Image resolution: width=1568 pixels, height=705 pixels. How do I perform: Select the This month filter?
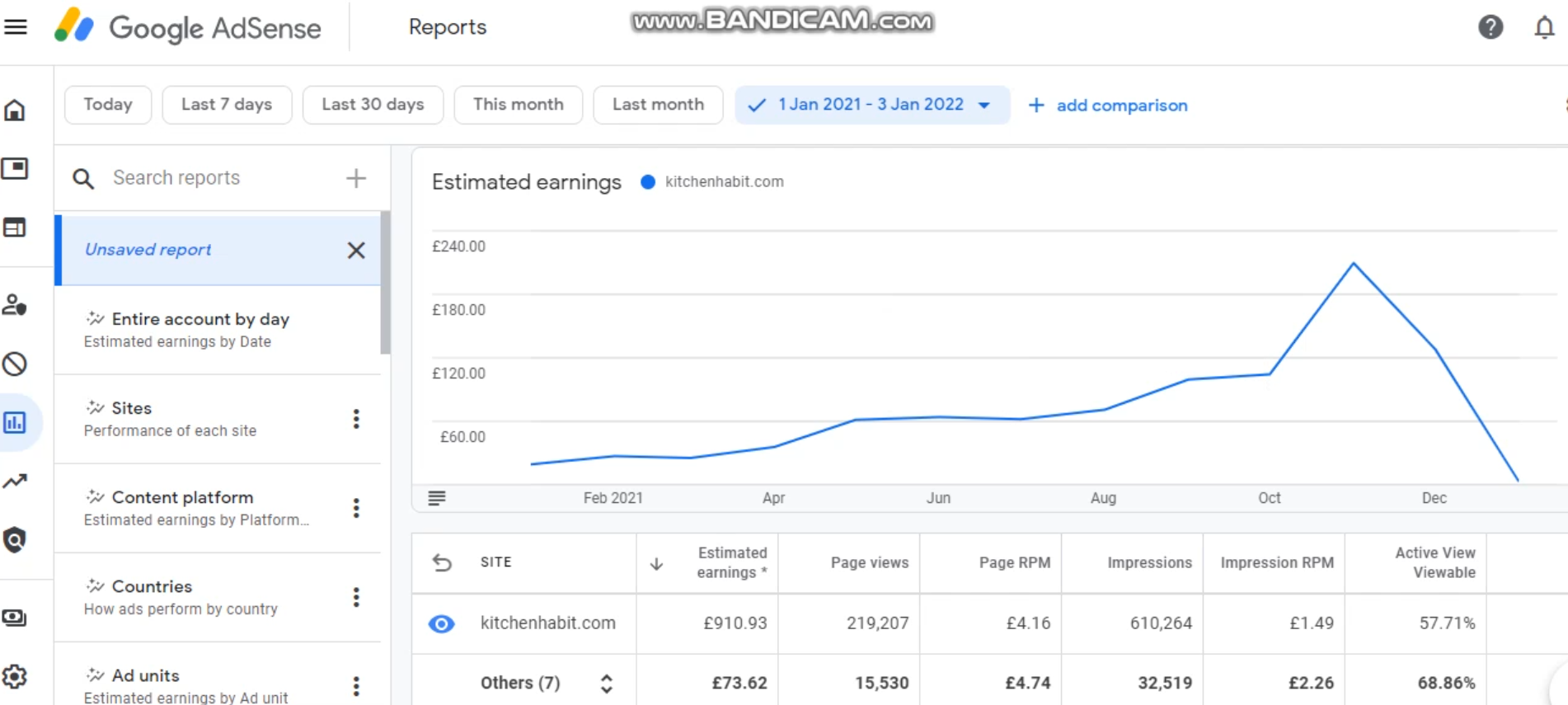[x=519, y=105]
